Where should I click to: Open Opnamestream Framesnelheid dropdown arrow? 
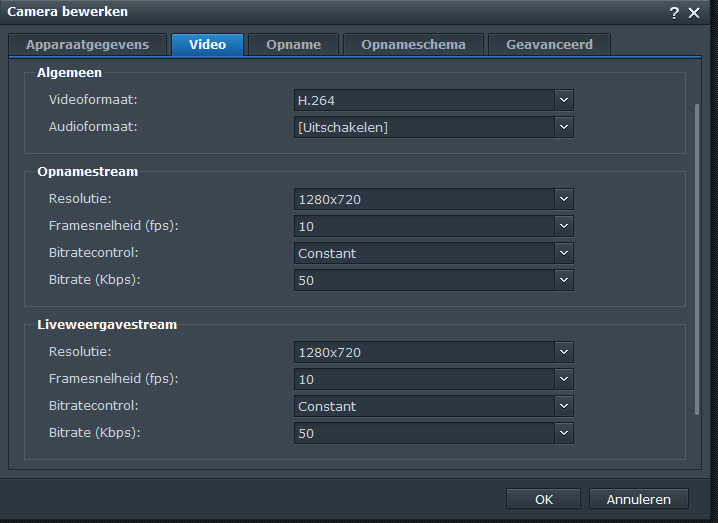[564, 226]
